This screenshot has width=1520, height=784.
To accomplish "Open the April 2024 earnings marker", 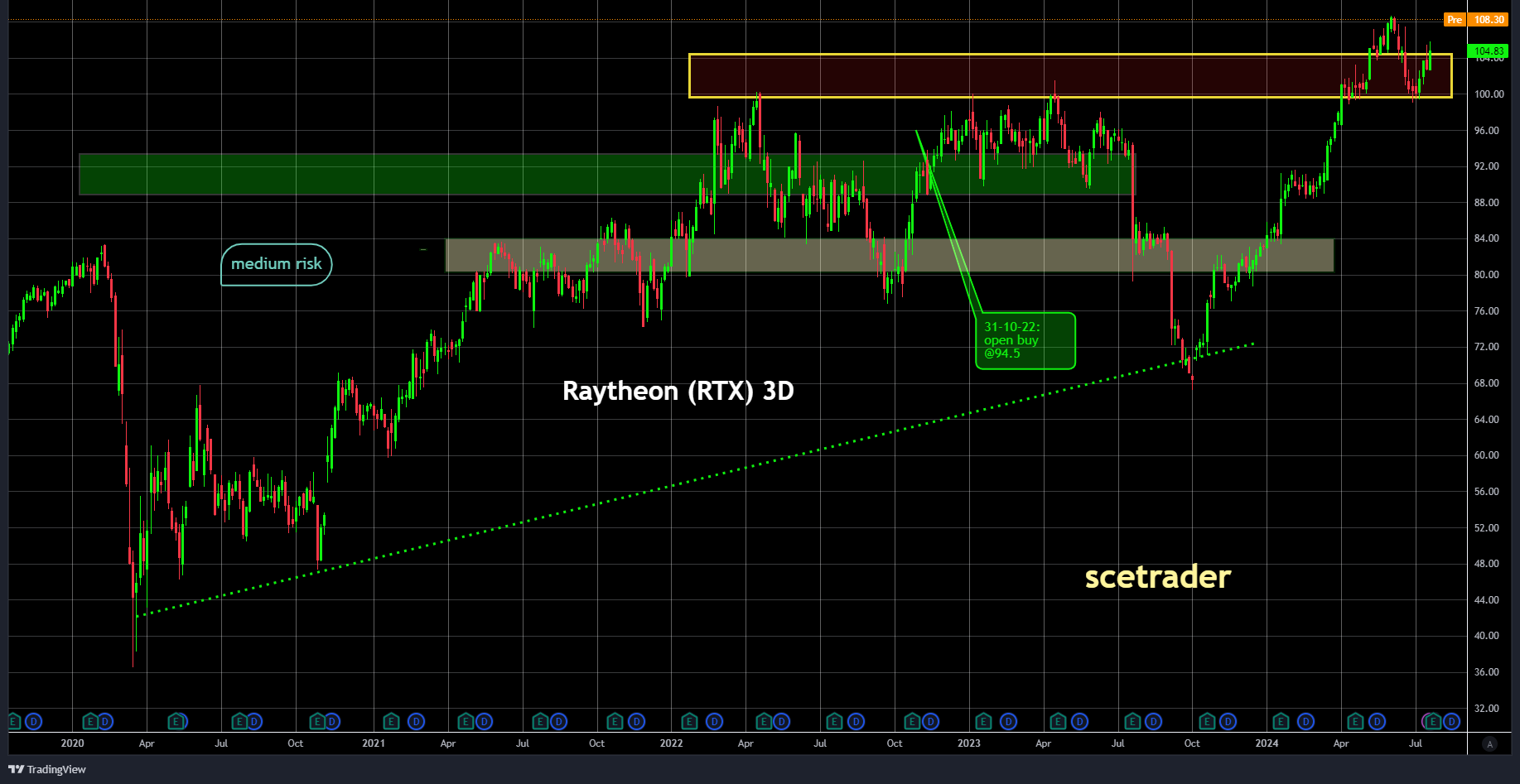I will (x=1355, y=722).
